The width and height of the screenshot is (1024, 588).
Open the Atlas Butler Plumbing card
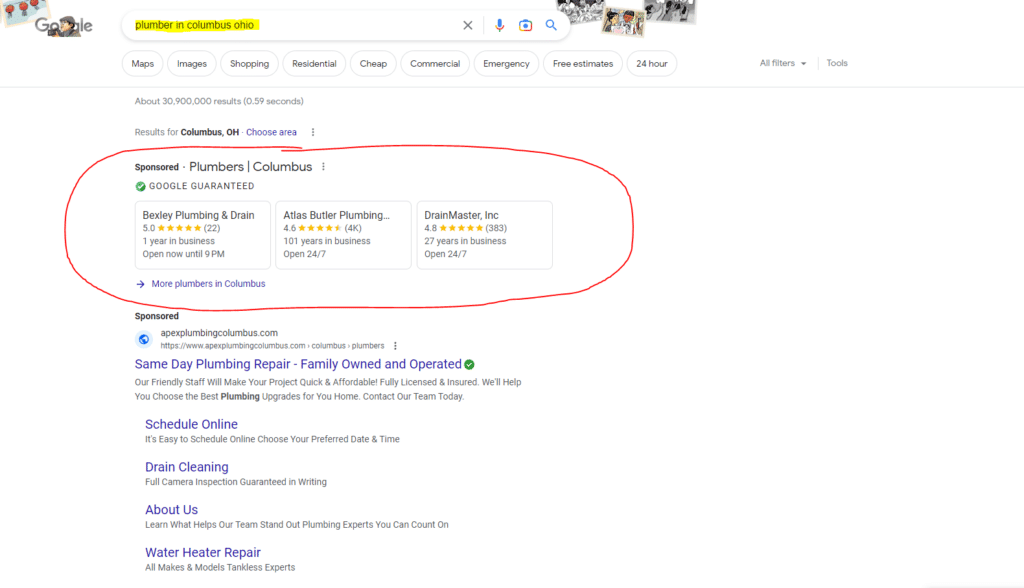pyautogui.click(x=344, y=235)
